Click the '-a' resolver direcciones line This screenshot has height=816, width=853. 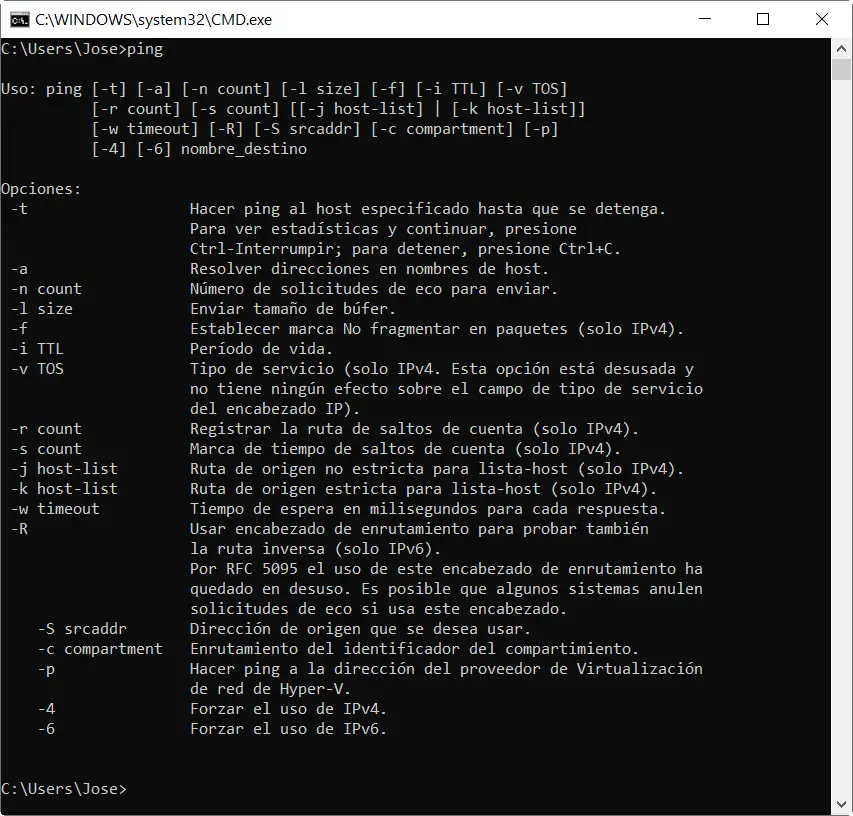(x=16, y=268)
